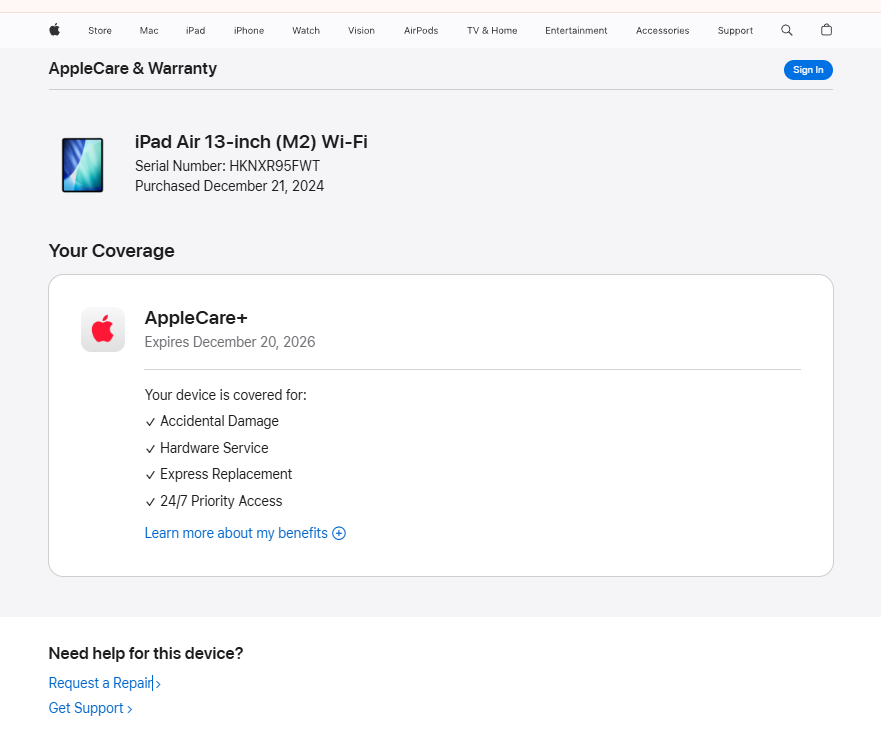Click Purchased December 21, 2024 text
The image size is (881, 748).
(x=229, y=186)
